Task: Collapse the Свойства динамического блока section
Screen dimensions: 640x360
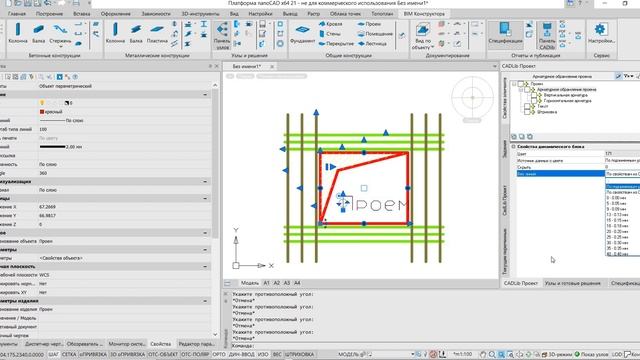Action: [513, 147]
